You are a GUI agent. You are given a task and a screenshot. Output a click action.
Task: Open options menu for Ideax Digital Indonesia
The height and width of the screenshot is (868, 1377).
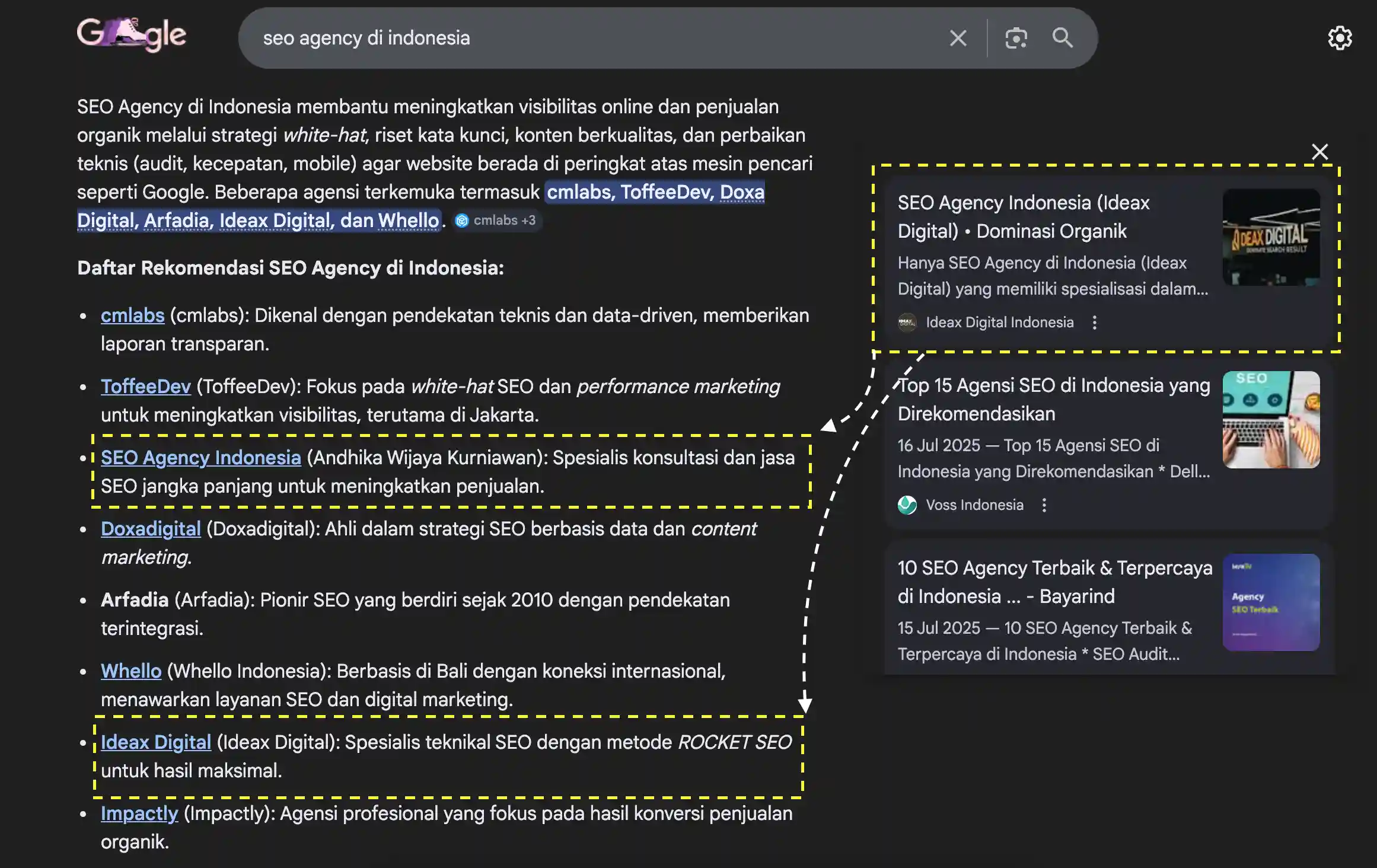1094,323
